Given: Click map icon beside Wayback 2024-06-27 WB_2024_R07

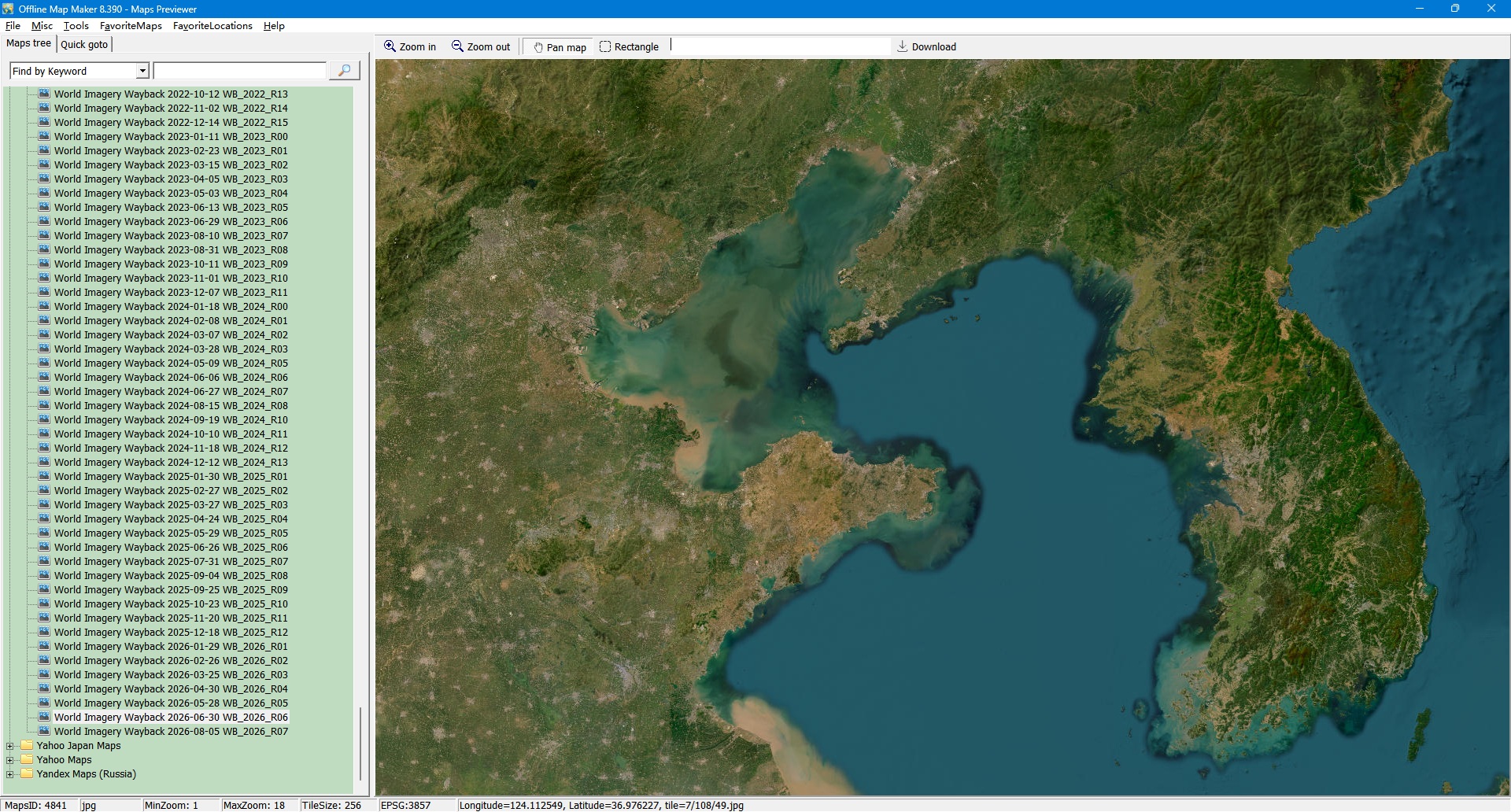Looking at the screenshot, I should tap(44, 391).
